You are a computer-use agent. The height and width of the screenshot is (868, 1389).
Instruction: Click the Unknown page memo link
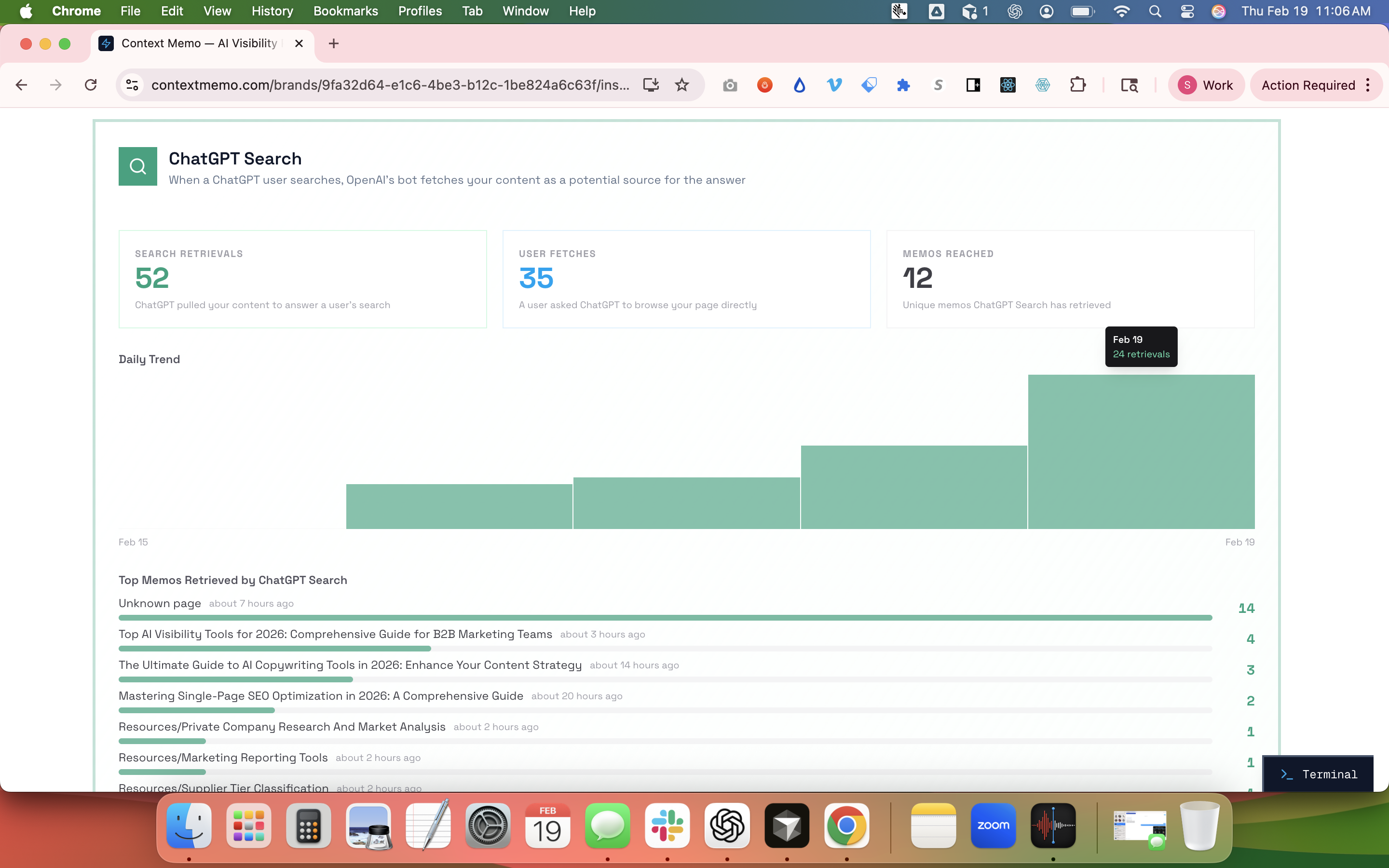[x=160, y=603]
